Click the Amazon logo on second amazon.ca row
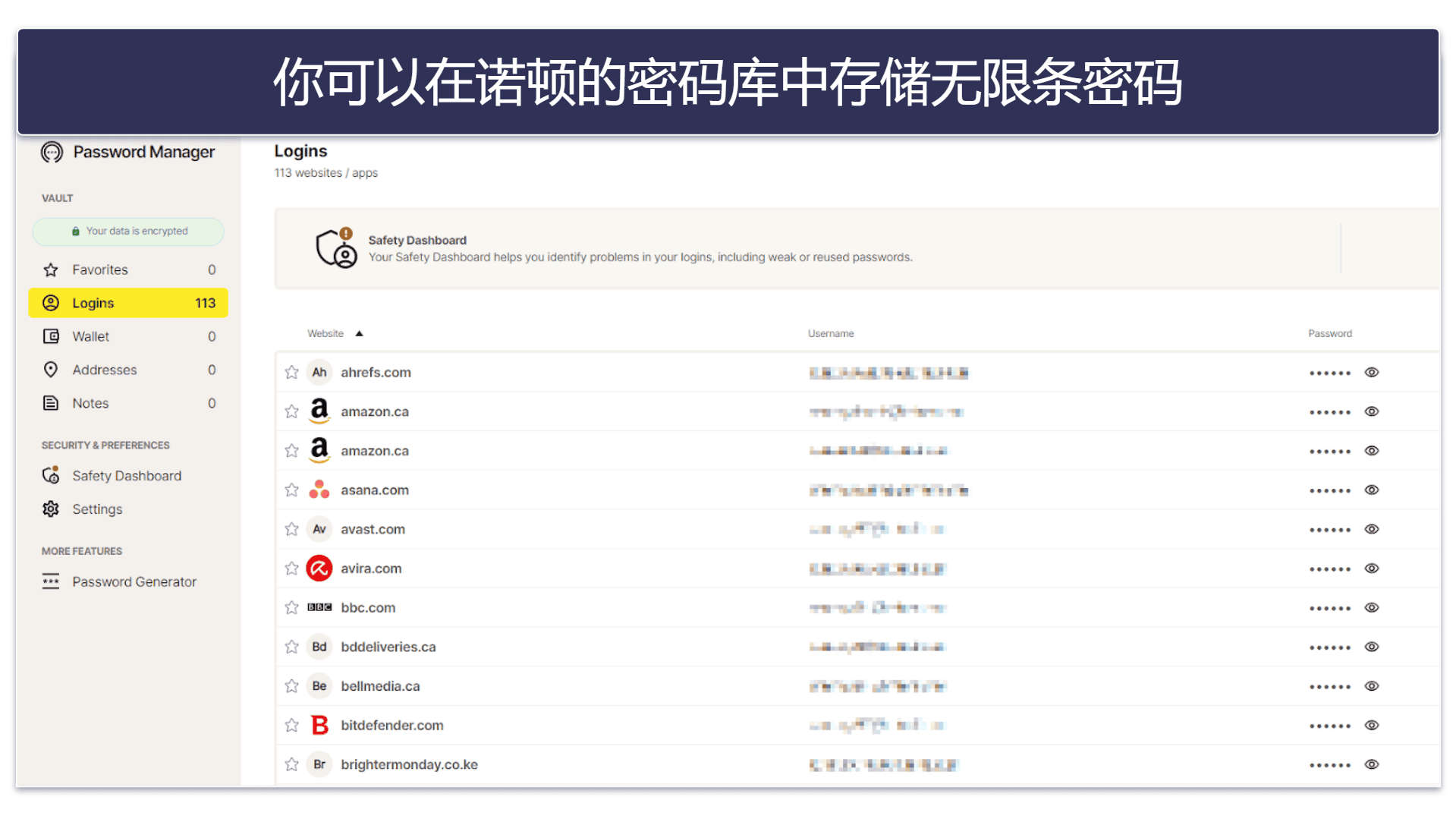This screenshot has height=819, width=1456. pyautogui.click(x=319, y=451)
